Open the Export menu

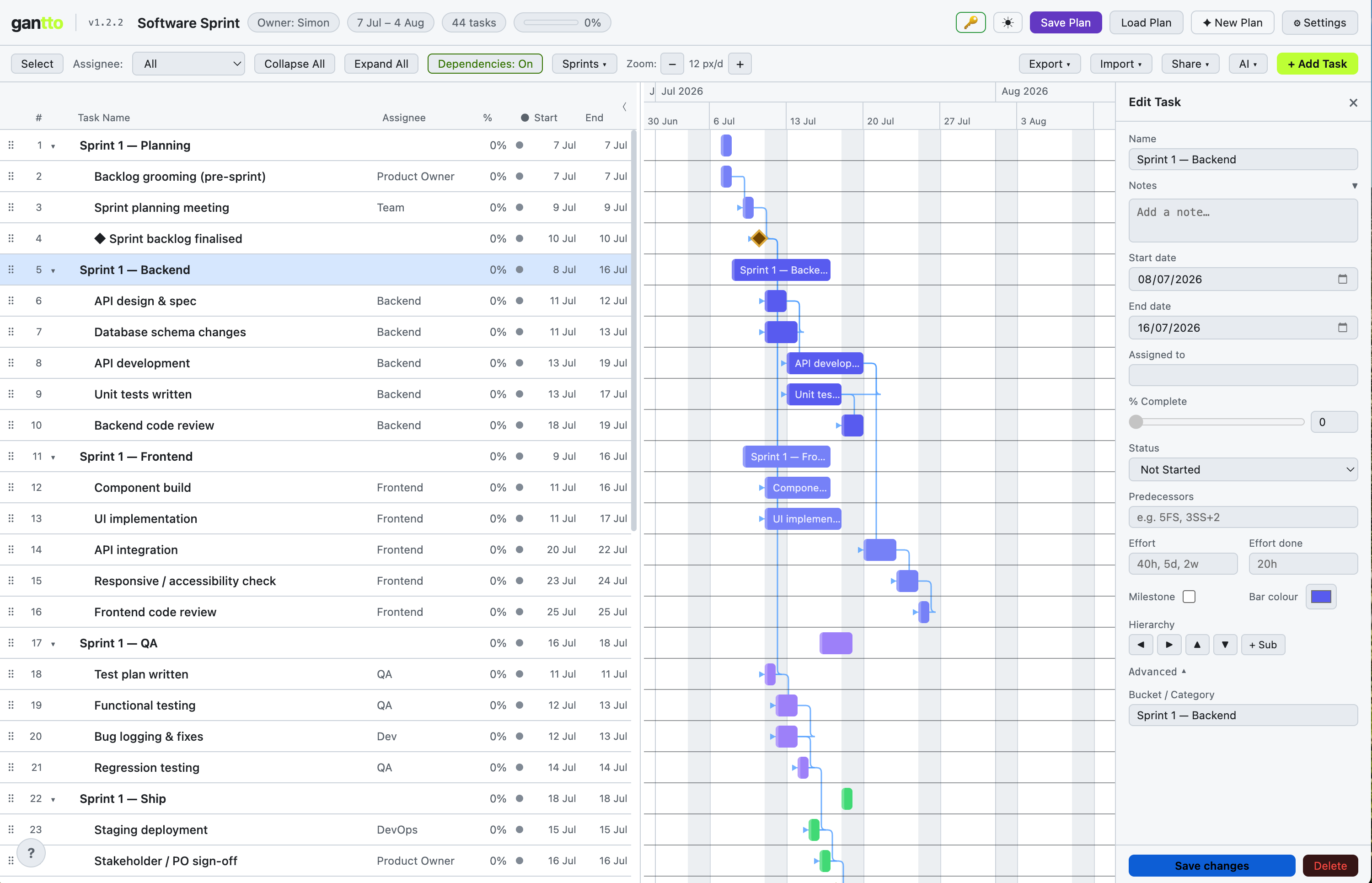1049,64
